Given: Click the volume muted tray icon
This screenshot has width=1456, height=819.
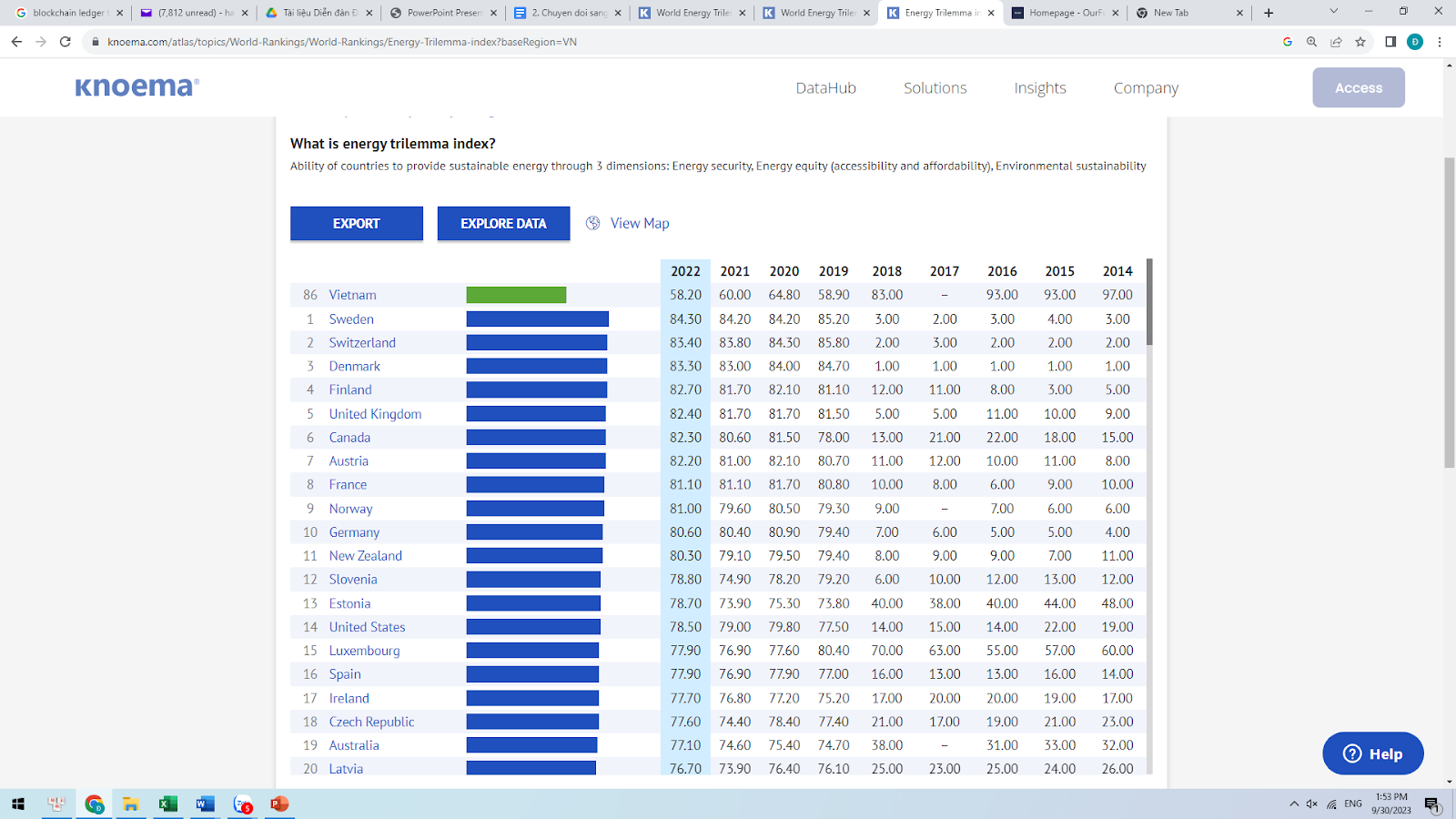Looking at the screenshot, I should [x=1312, y=804].
